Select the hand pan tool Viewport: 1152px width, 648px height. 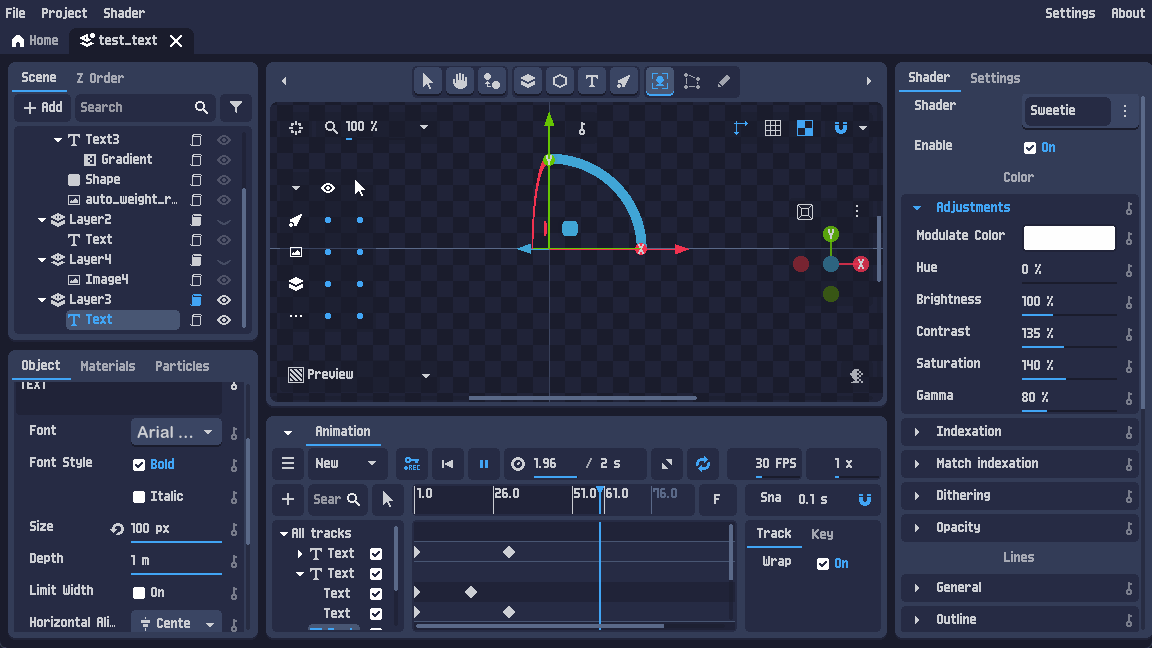[x=460, y=82]
